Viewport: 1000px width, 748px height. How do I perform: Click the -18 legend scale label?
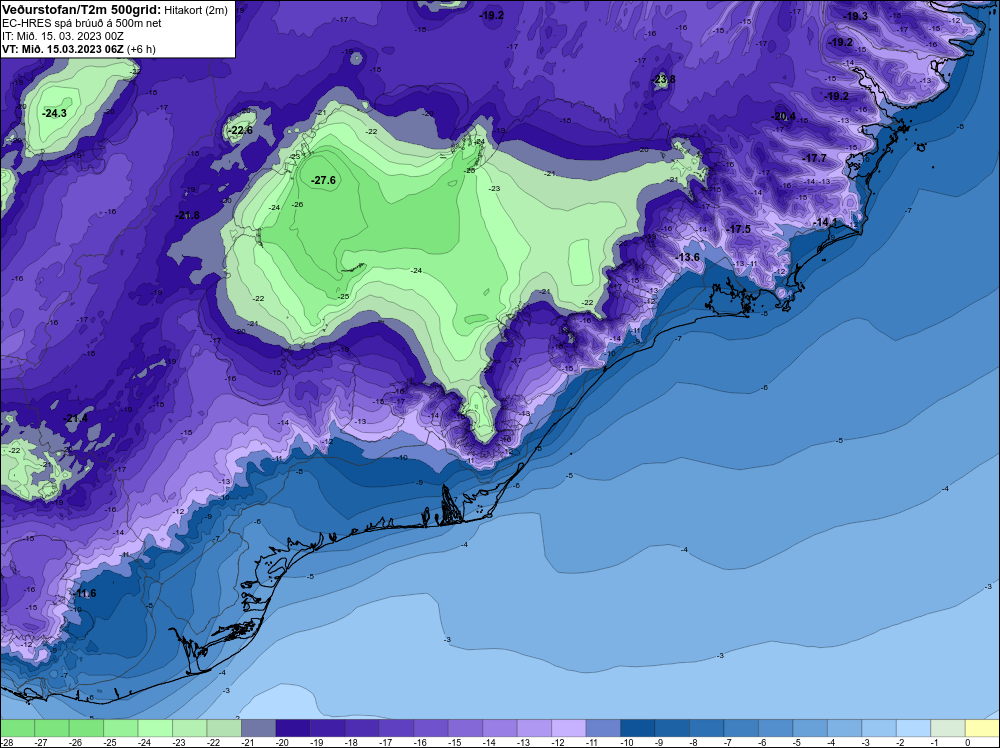(x=352, y=743)
